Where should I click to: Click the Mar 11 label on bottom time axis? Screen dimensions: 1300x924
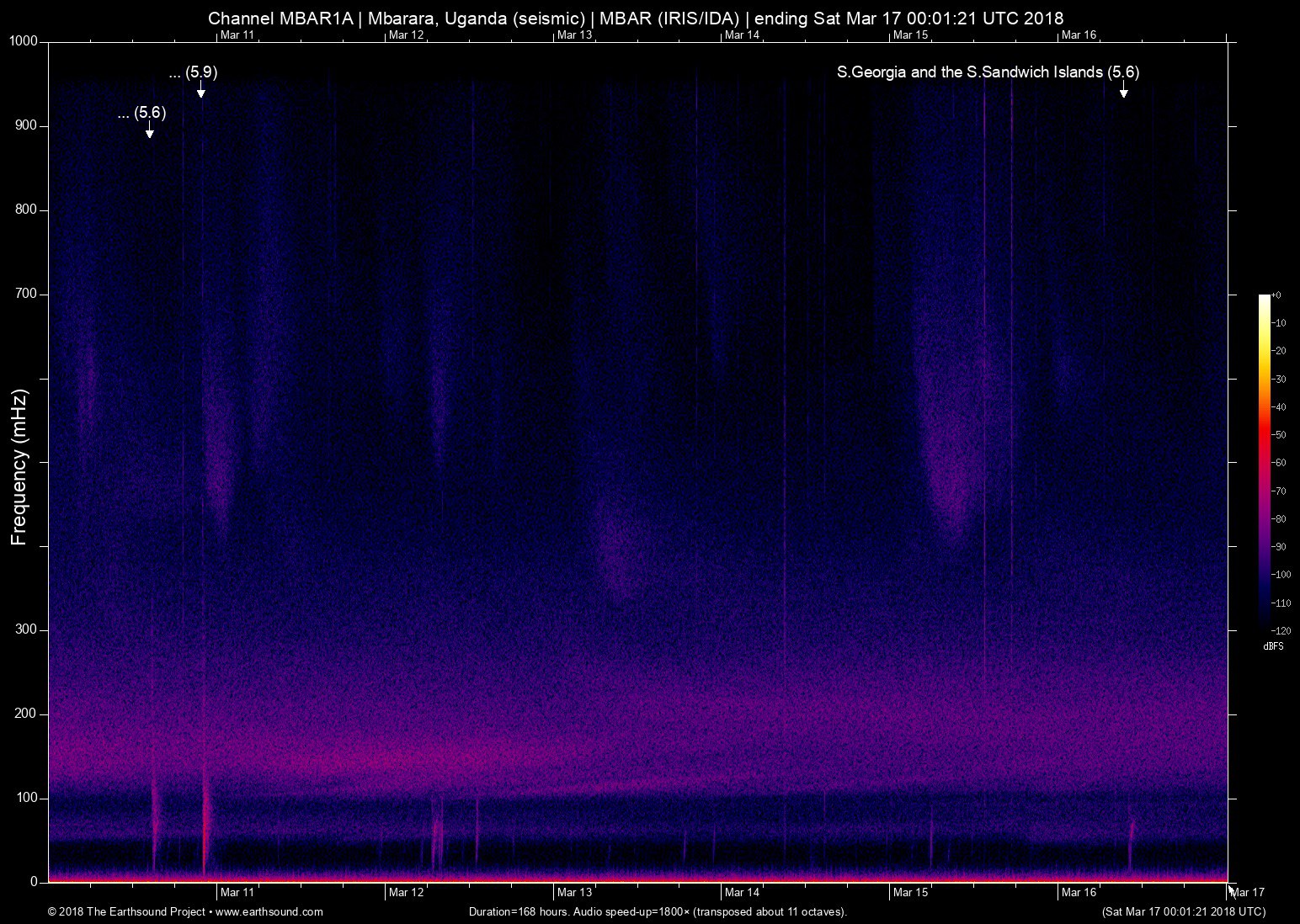(x=237, y=892)
